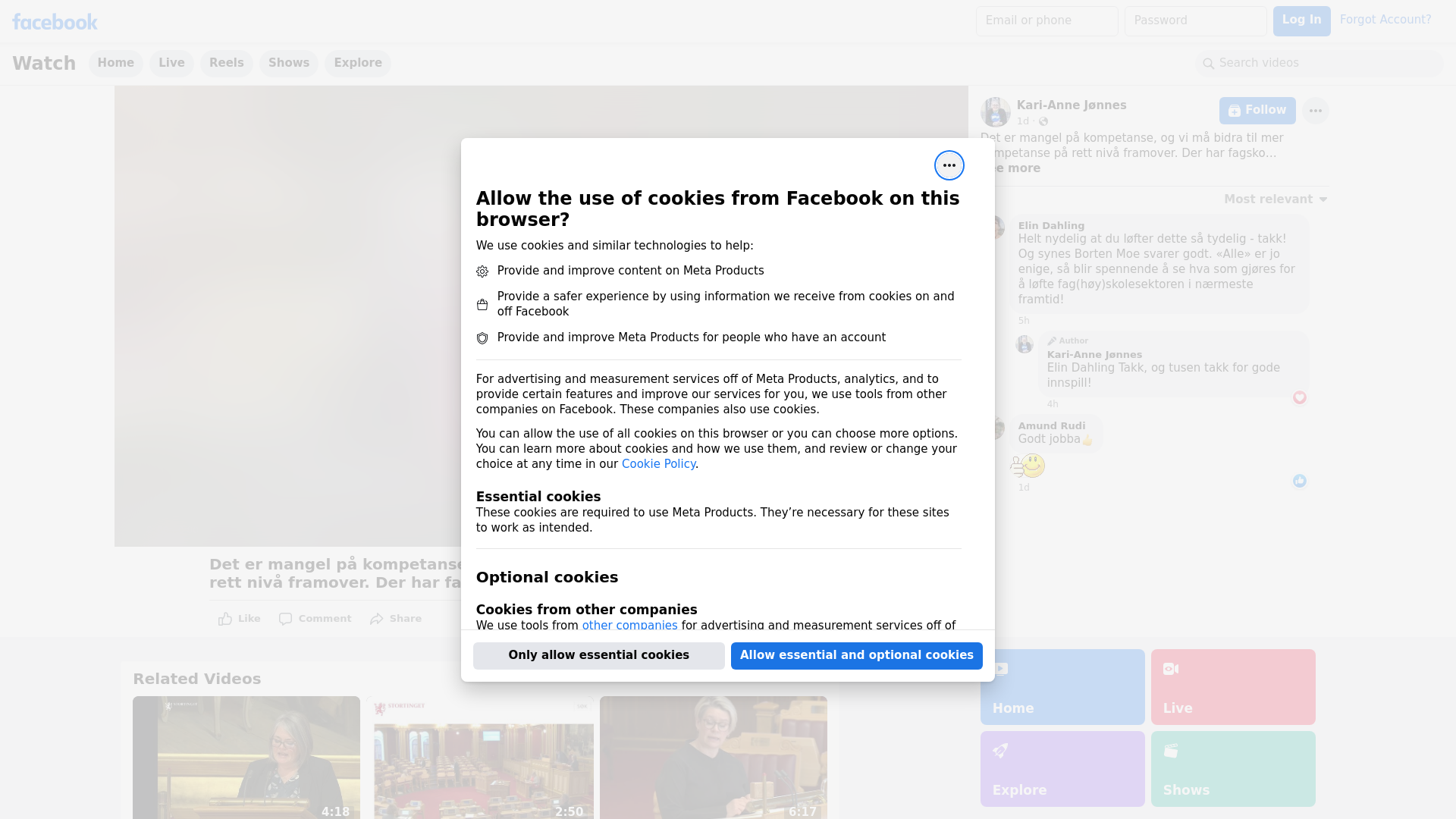Open Kari-Anne Jønnes profile picture in post header
Viewport: 1456px width, 819px height.
pyautogui.click(x=995, y=111)
